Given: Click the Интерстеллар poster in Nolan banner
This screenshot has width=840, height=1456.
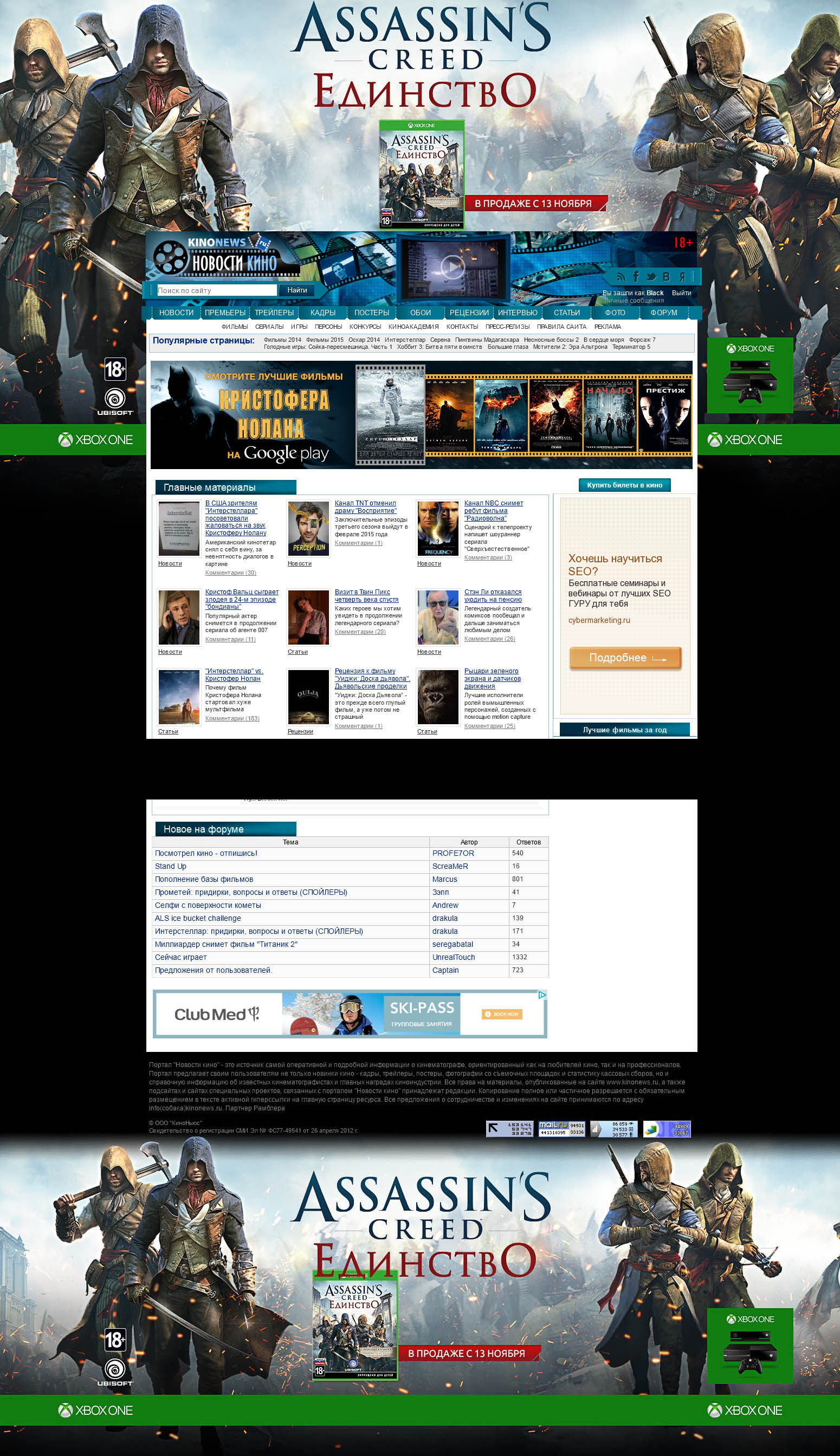Looking at the screenshot, I should (390, 413).
